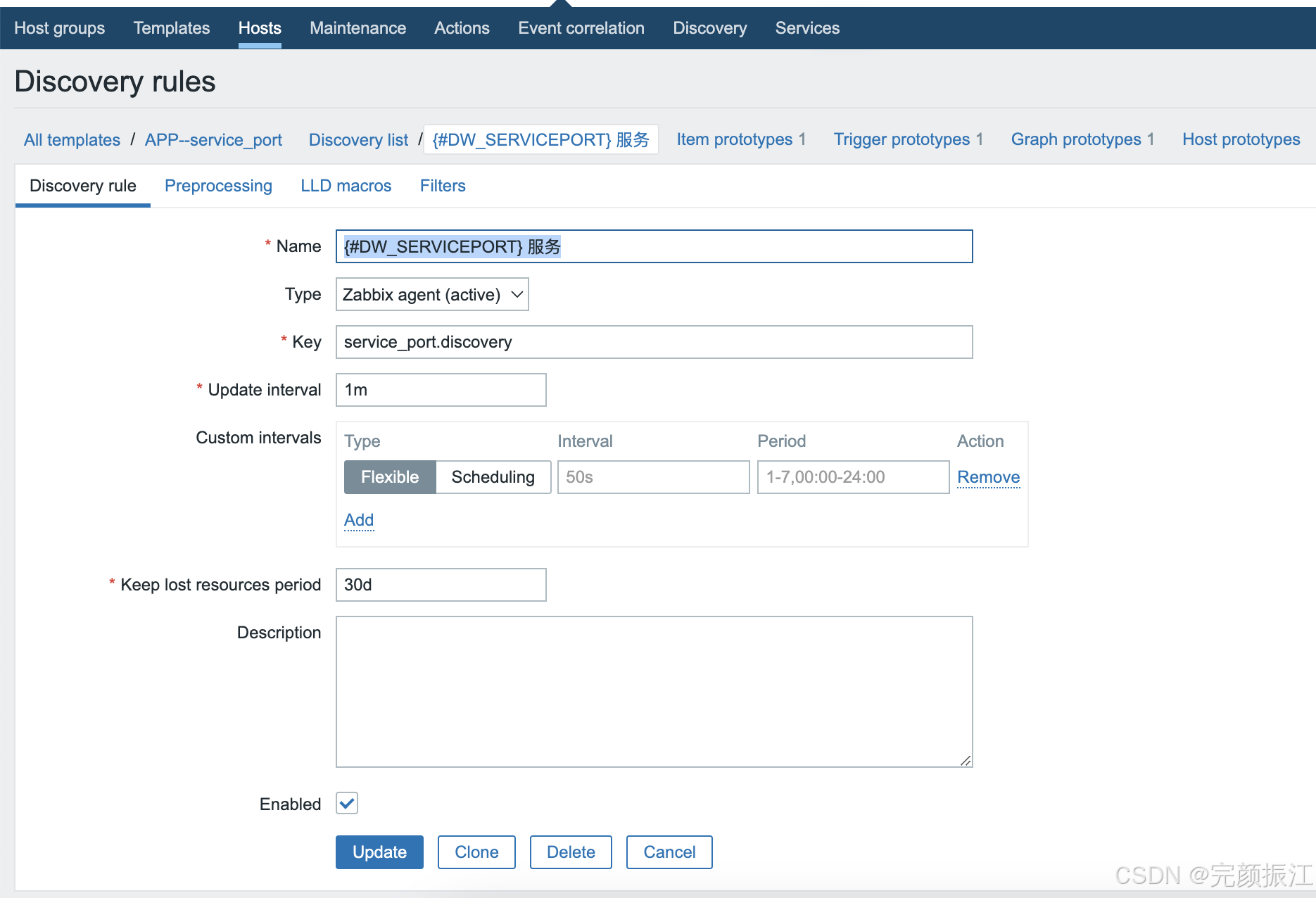Edit the Update interval field
Image resolution: width=1316 pixels, height=898 pixels.
point(441,390)
